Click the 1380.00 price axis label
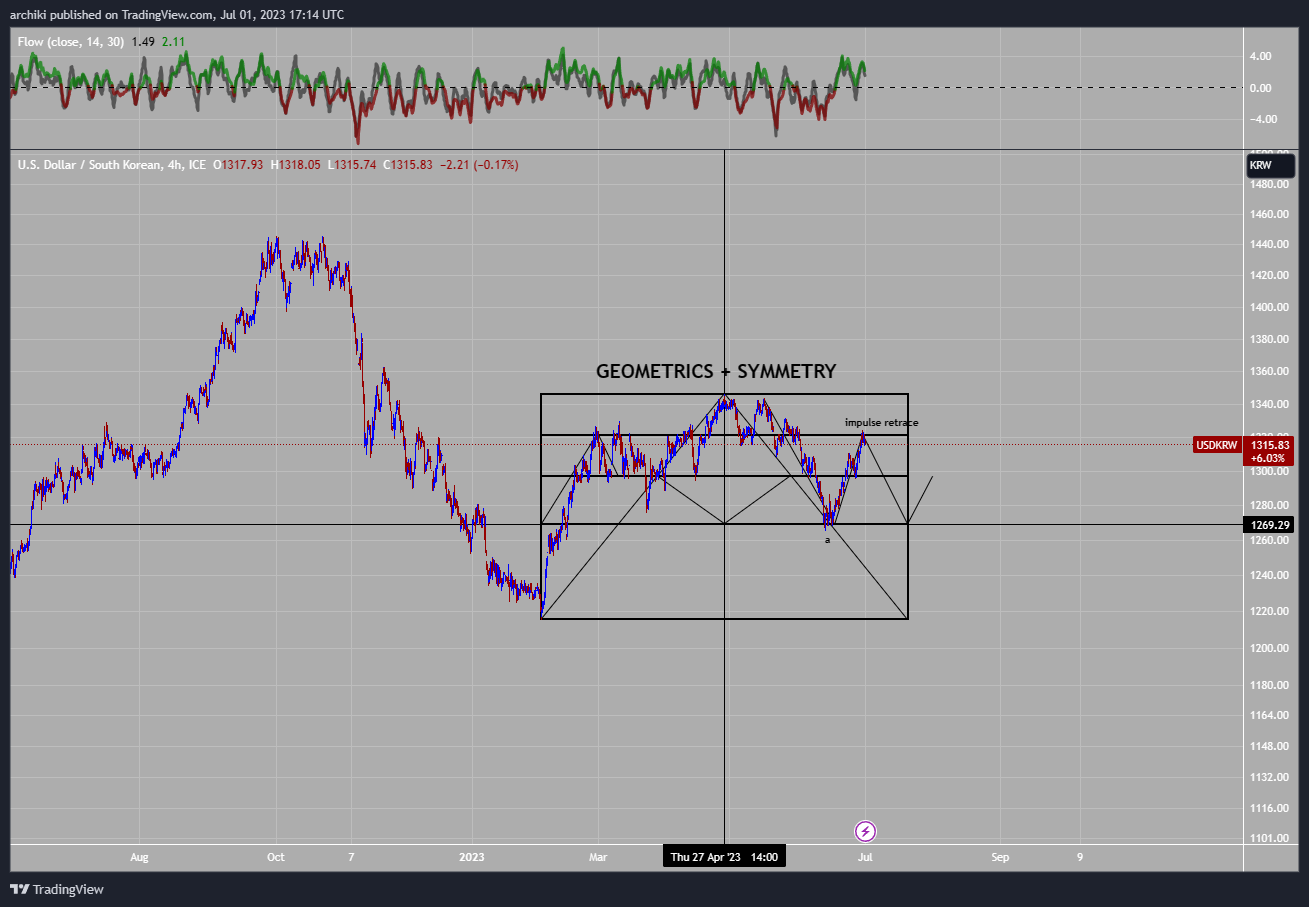 coord(1267,339)
